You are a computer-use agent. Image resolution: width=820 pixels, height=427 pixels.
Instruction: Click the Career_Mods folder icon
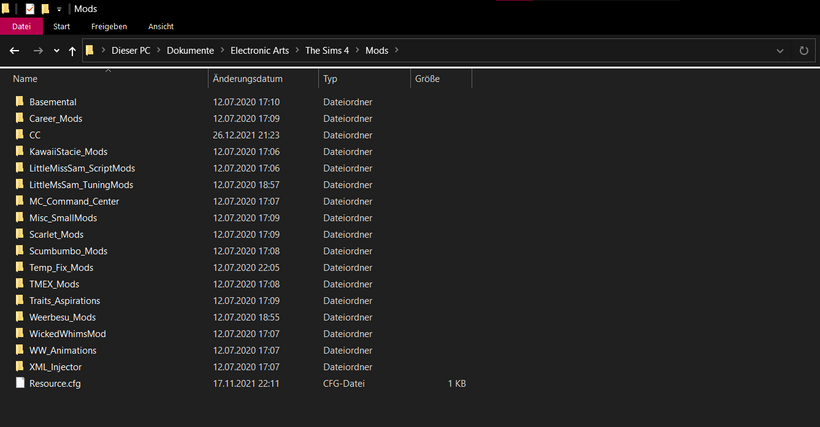point(20,118)
